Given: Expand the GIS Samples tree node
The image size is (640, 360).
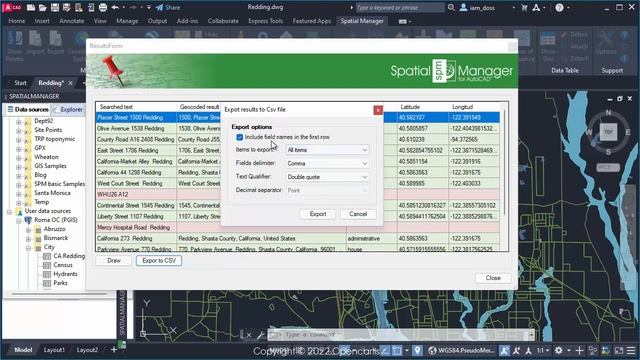Looking at the screenshot, I should click(x=18, y=167).
